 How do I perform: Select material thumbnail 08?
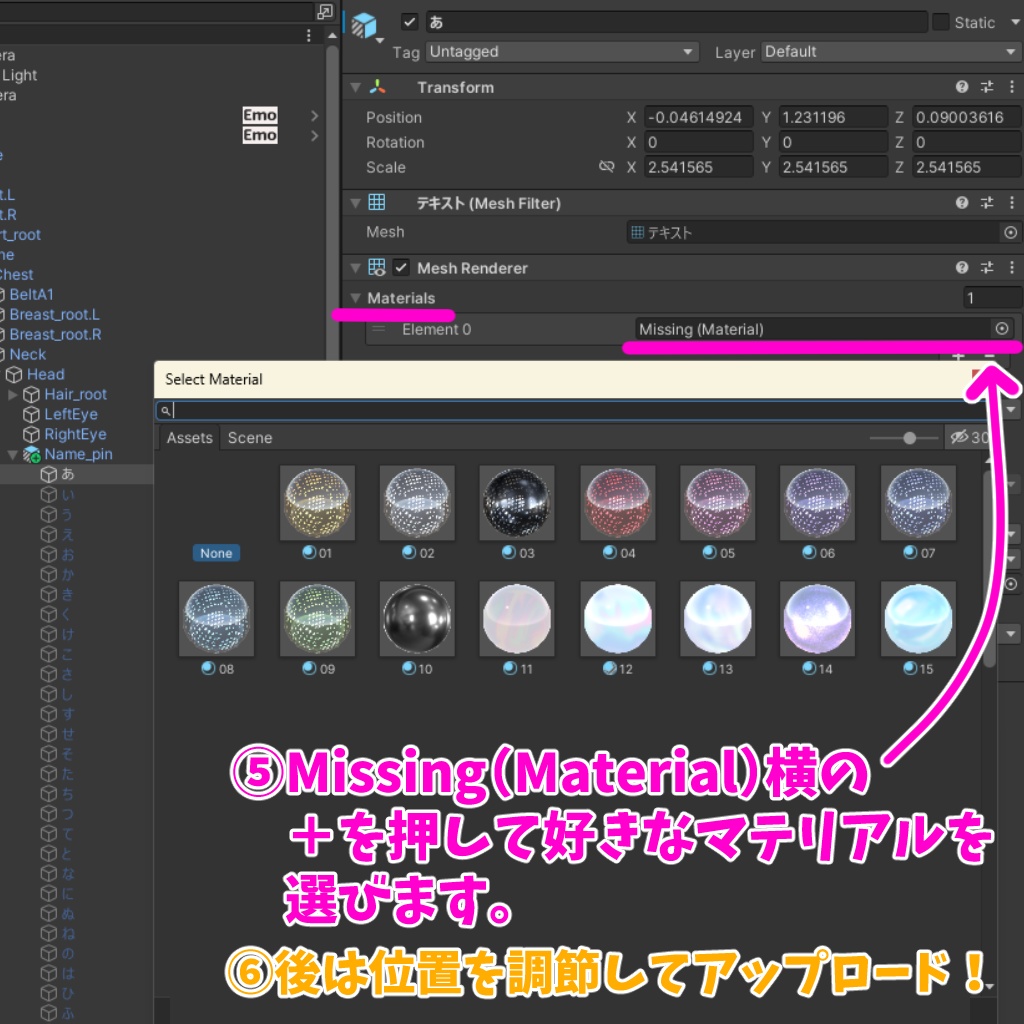click(217, 618)
